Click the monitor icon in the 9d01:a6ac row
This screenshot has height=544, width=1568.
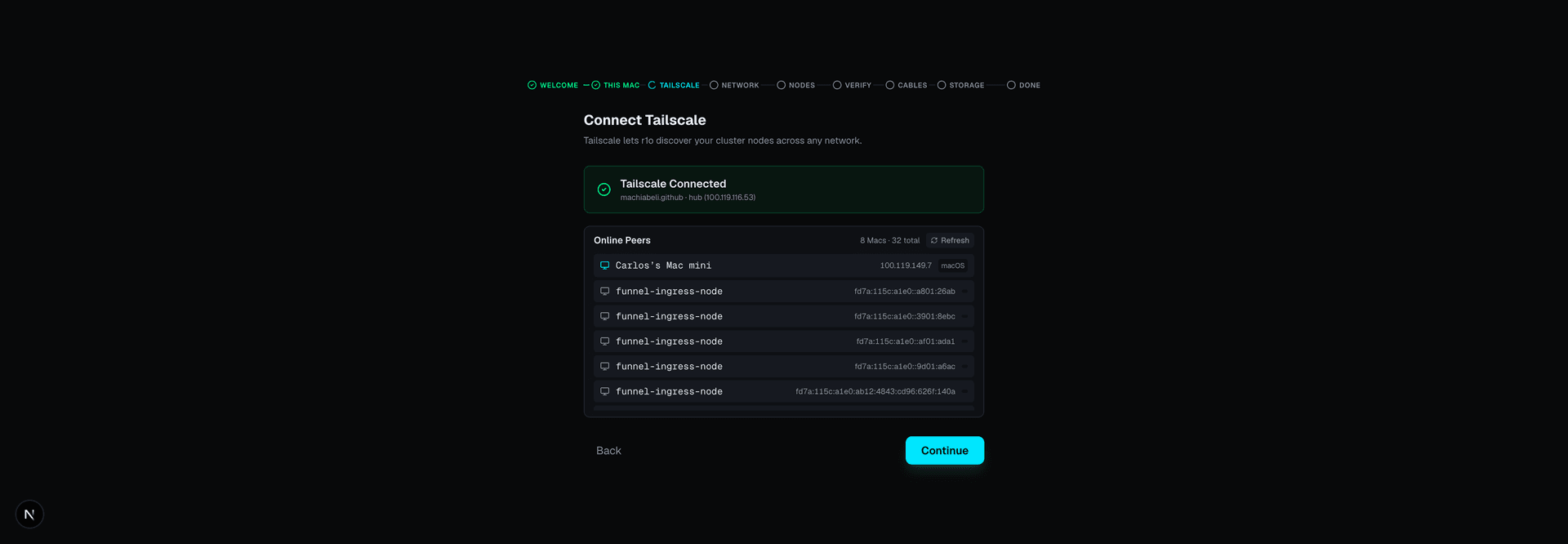(x=605, y=367)
